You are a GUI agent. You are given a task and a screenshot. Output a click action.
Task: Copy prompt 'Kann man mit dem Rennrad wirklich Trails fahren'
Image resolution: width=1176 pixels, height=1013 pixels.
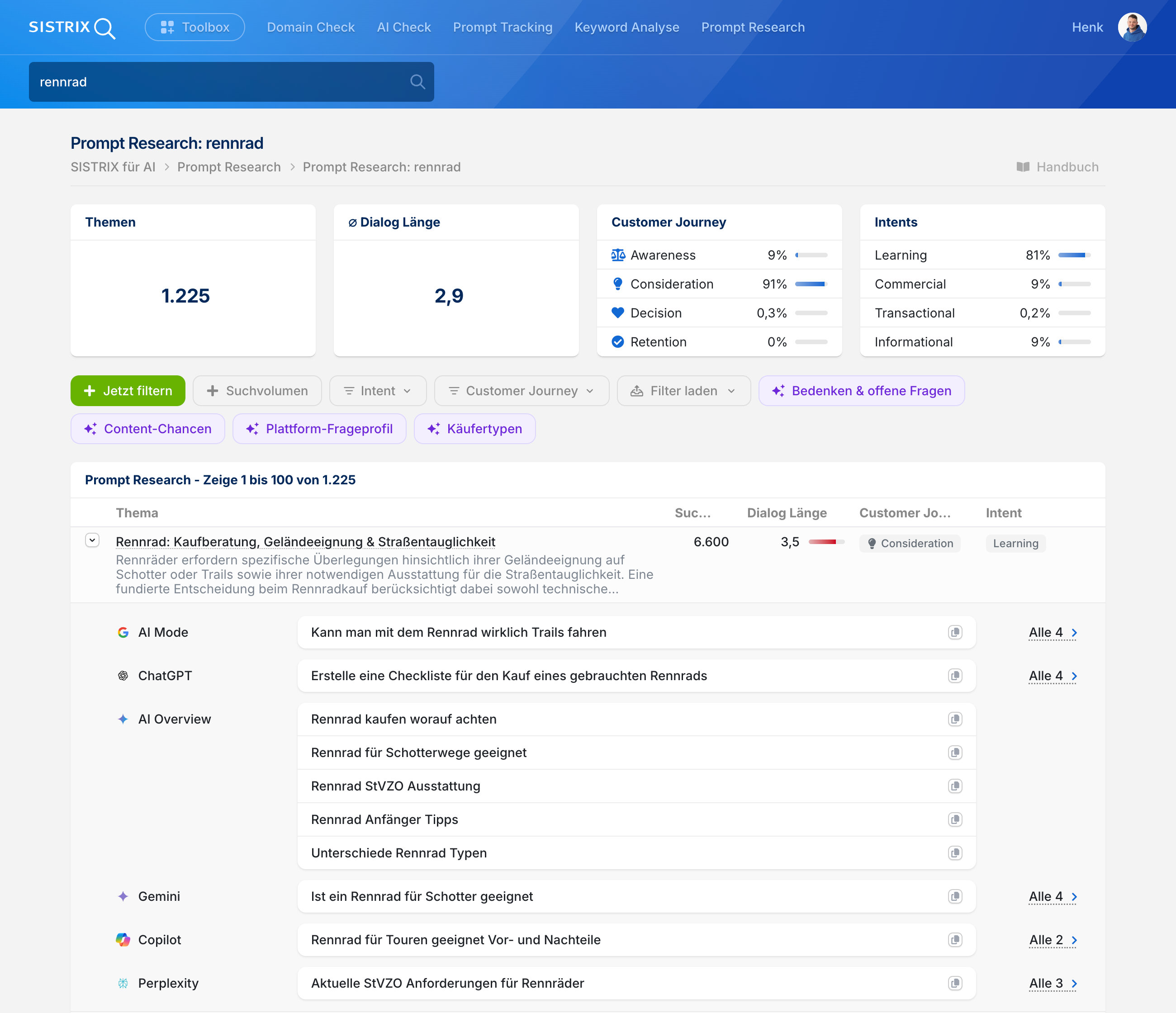point(955,632)
